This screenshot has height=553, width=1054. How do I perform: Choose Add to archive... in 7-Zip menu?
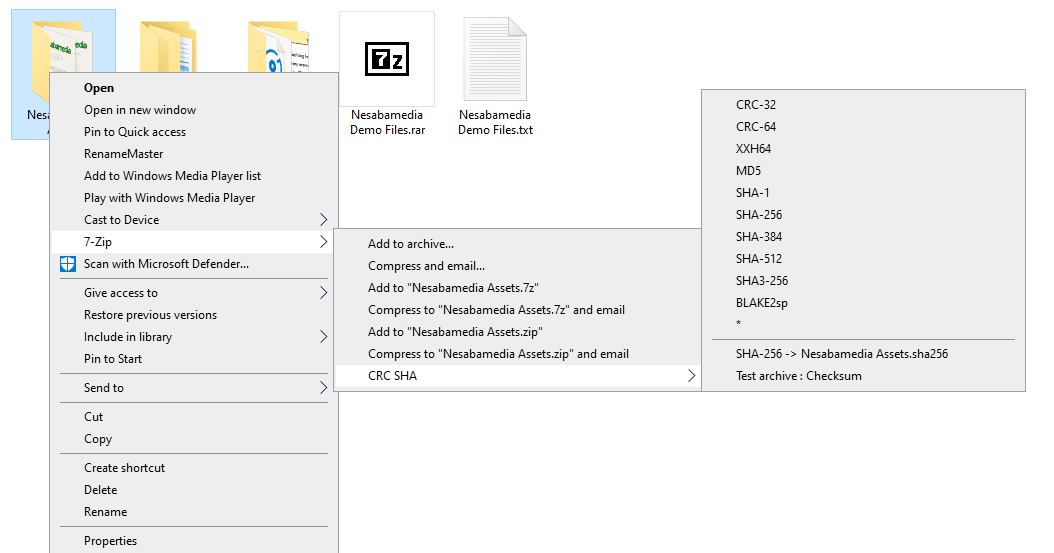410,244
